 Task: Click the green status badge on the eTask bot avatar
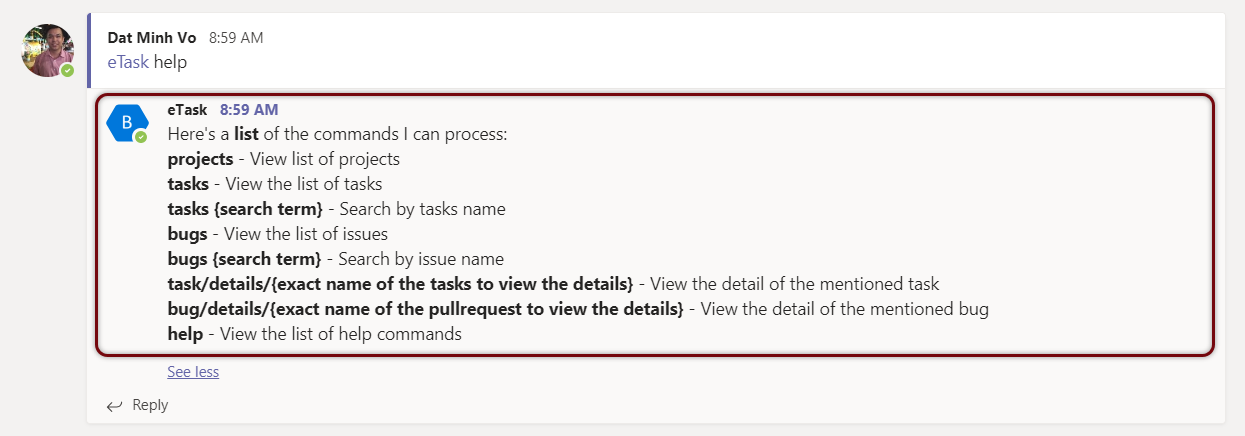pos(141,137)
